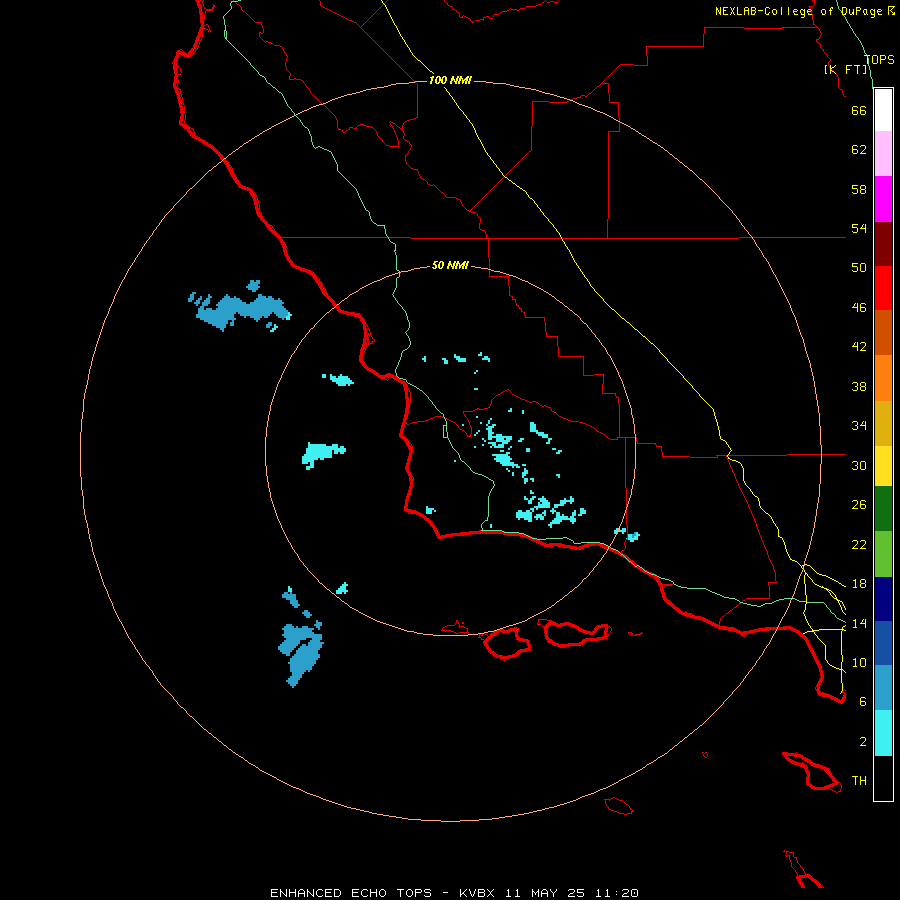Click the yellow 30 K FT swatch

[883, 466]
